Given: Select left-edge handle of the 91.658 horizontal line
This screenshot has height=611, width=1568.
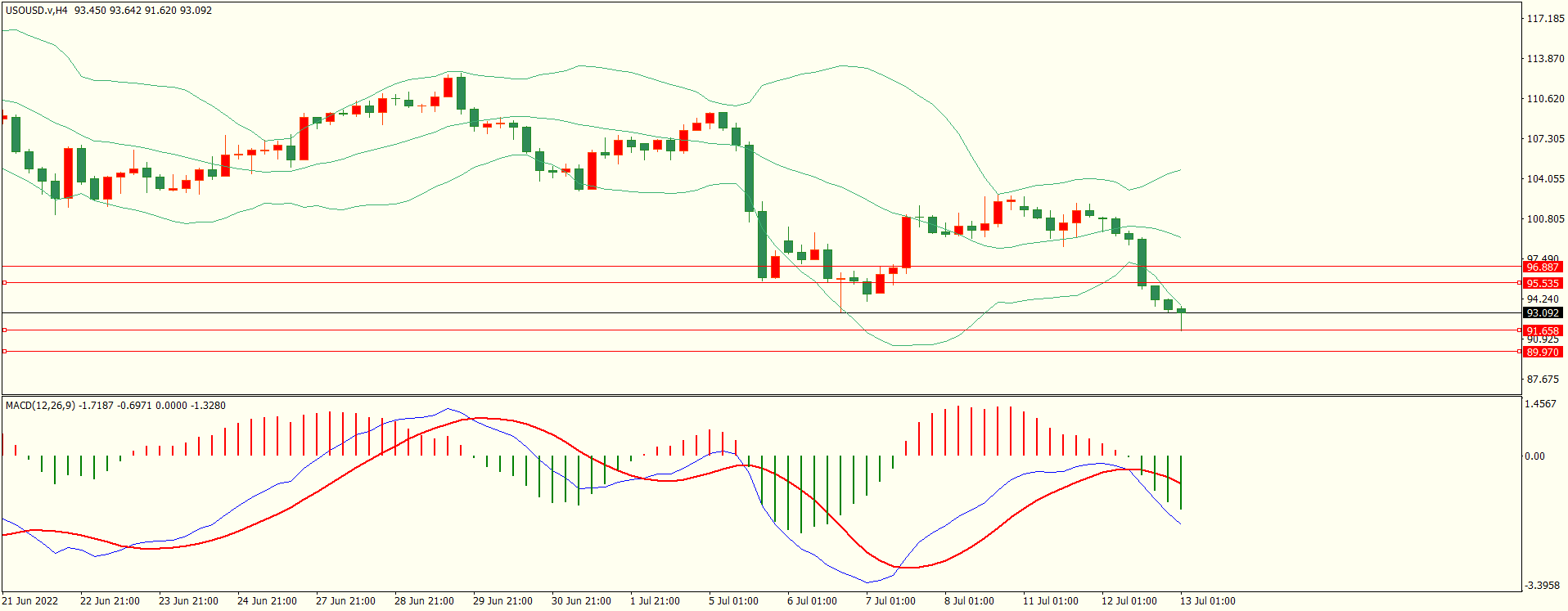Looking at the screenshot, I should tap(5, 330).
